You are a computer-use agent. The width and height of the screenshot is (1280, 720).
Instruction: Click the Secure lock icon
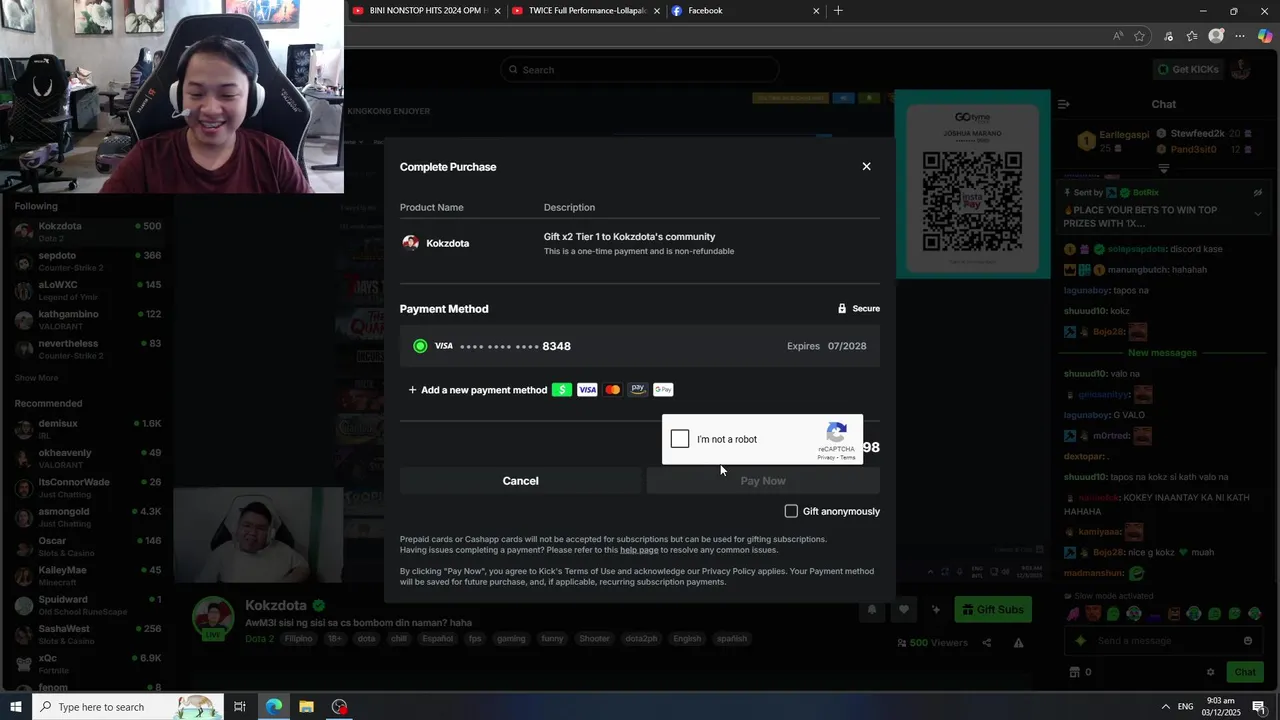click(842, 309)
